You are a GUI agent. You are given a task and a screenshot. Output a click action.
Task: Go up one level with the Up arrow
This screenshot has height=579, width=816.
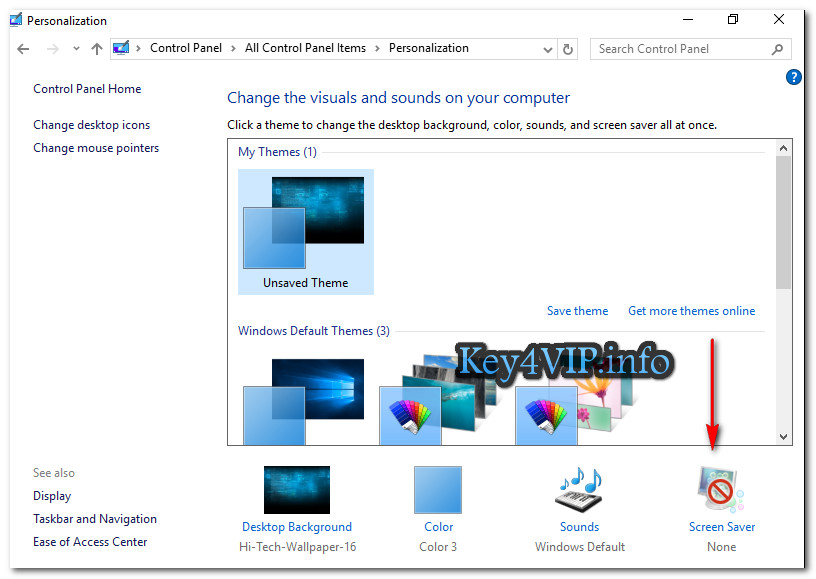[x=97, y=49]
